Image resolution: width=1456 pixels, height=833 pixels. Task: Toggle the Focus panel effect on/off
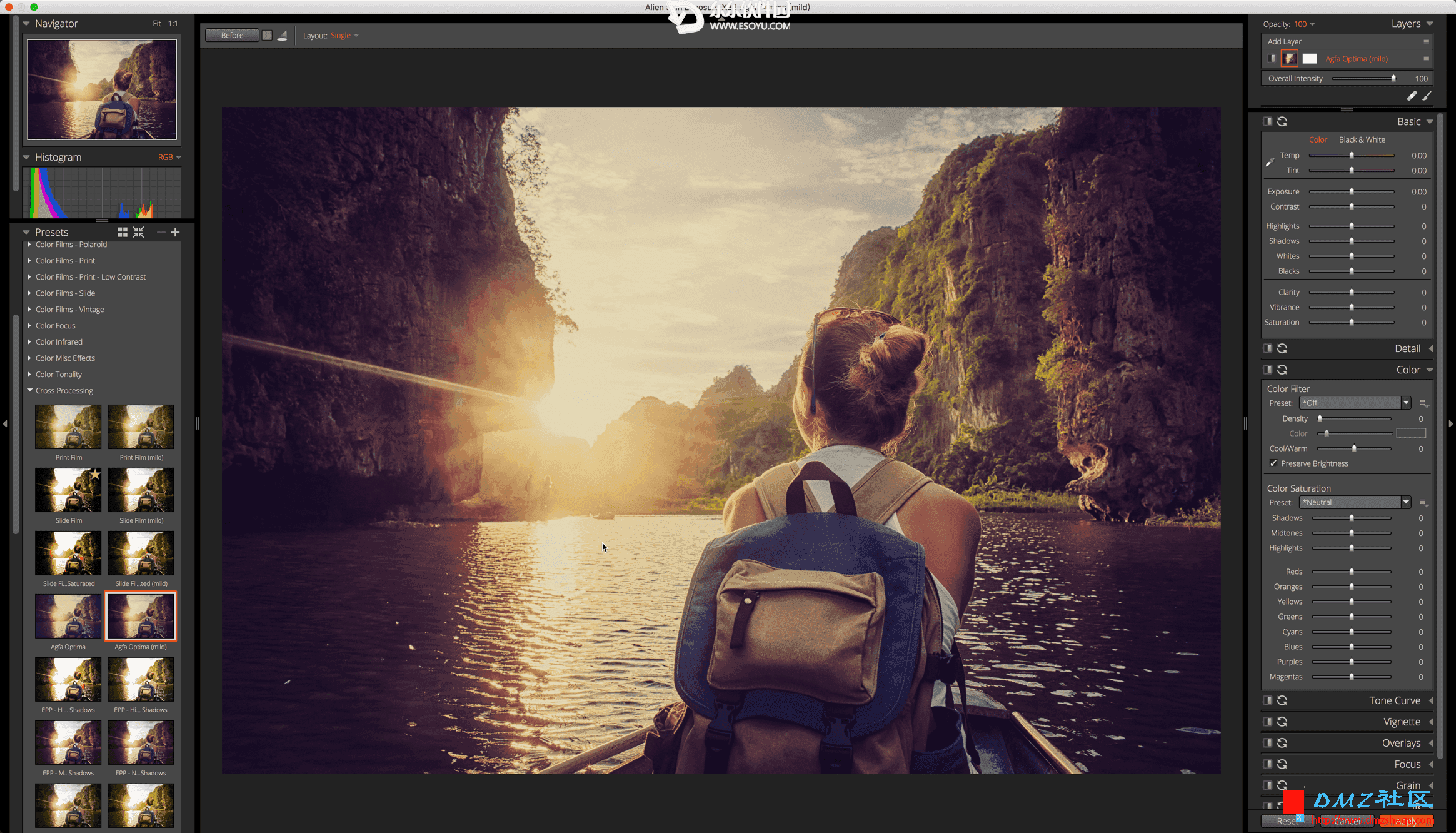click(1267, 764)
